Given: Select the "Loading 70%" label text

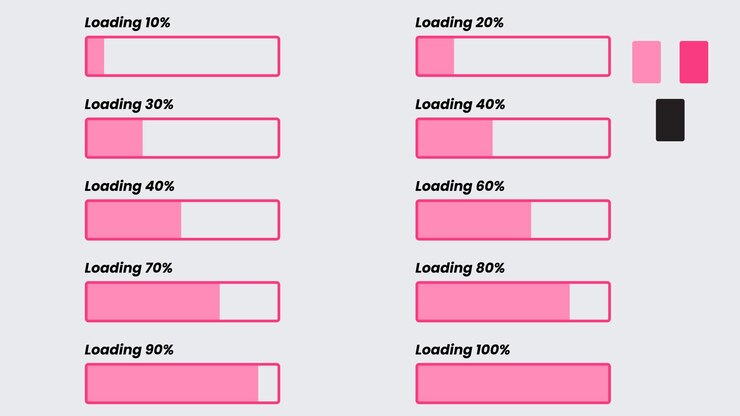Looking at the screenshot, I should 128,268.
